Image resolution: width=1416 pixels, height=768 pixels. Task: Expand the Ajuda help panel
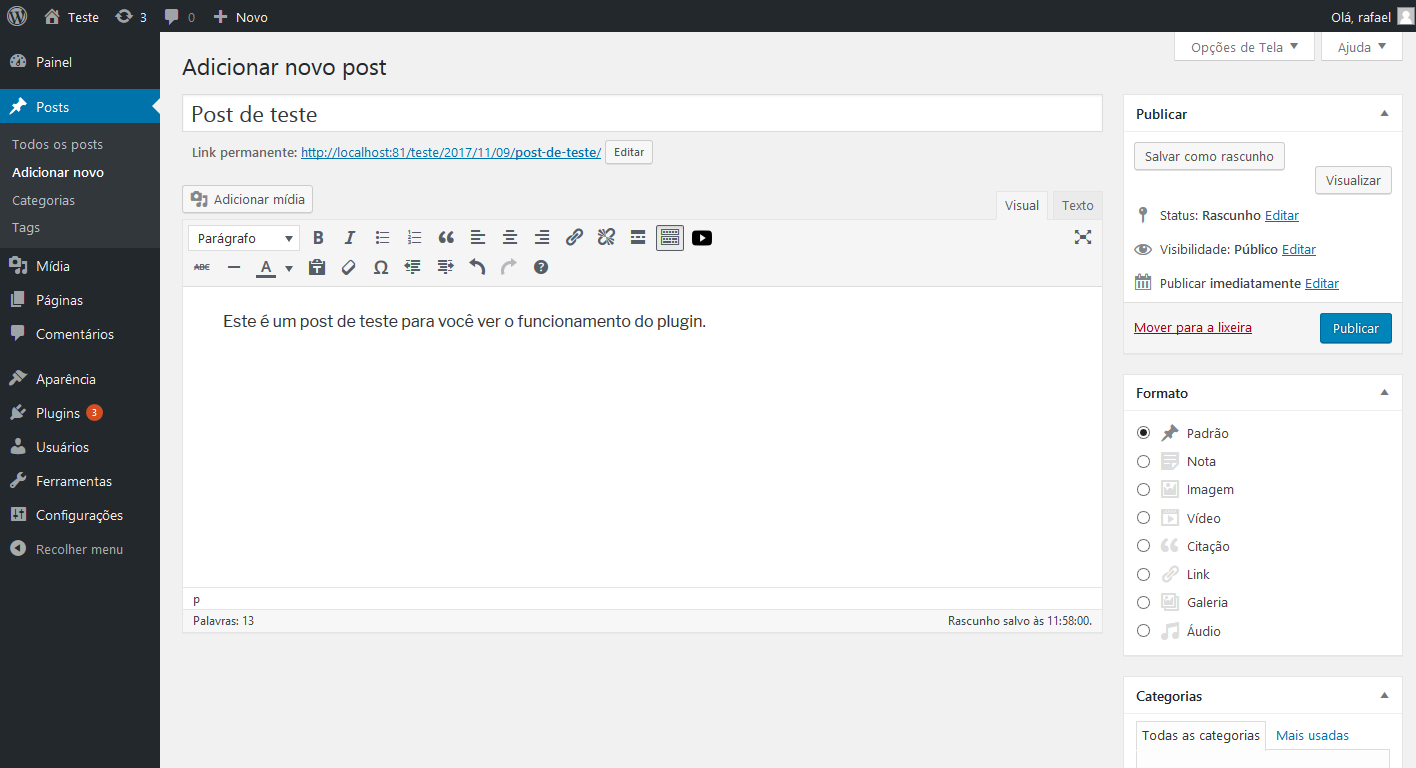pos(1361,46)
